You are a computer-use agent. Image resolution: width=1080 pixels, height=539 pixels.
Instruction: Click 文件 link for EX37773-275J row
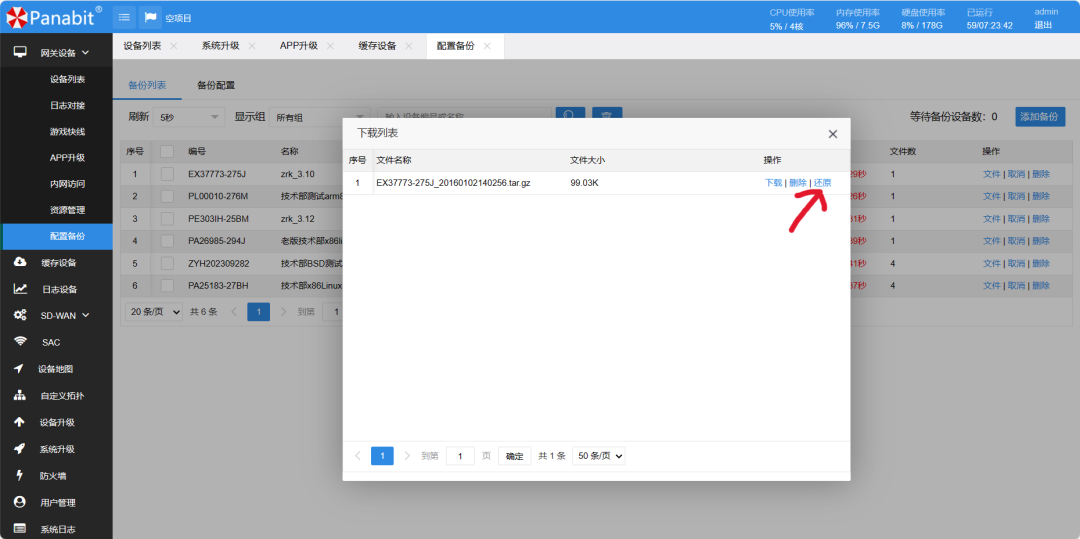click(x=991, y=174)
